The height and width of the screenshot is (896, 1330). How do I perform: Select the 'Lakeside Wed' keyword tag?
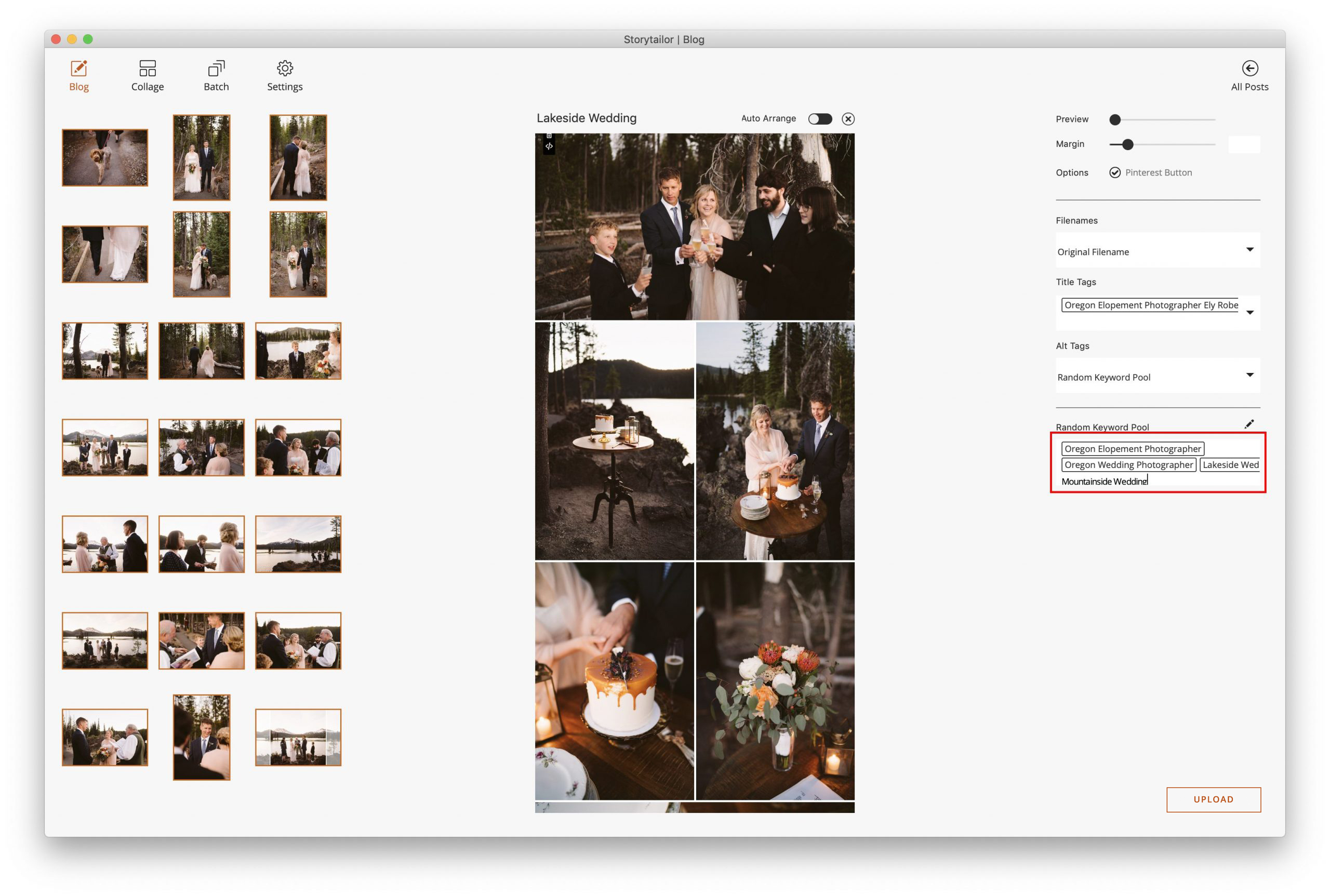click(x=1229, y=464)
